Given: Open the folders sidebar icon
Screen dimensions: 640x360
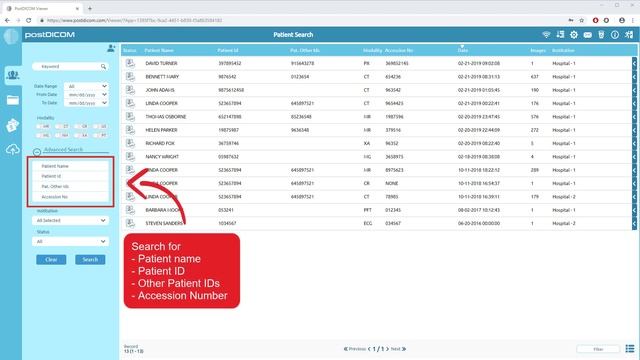Looking at the screenshot, I should (13, 100).
